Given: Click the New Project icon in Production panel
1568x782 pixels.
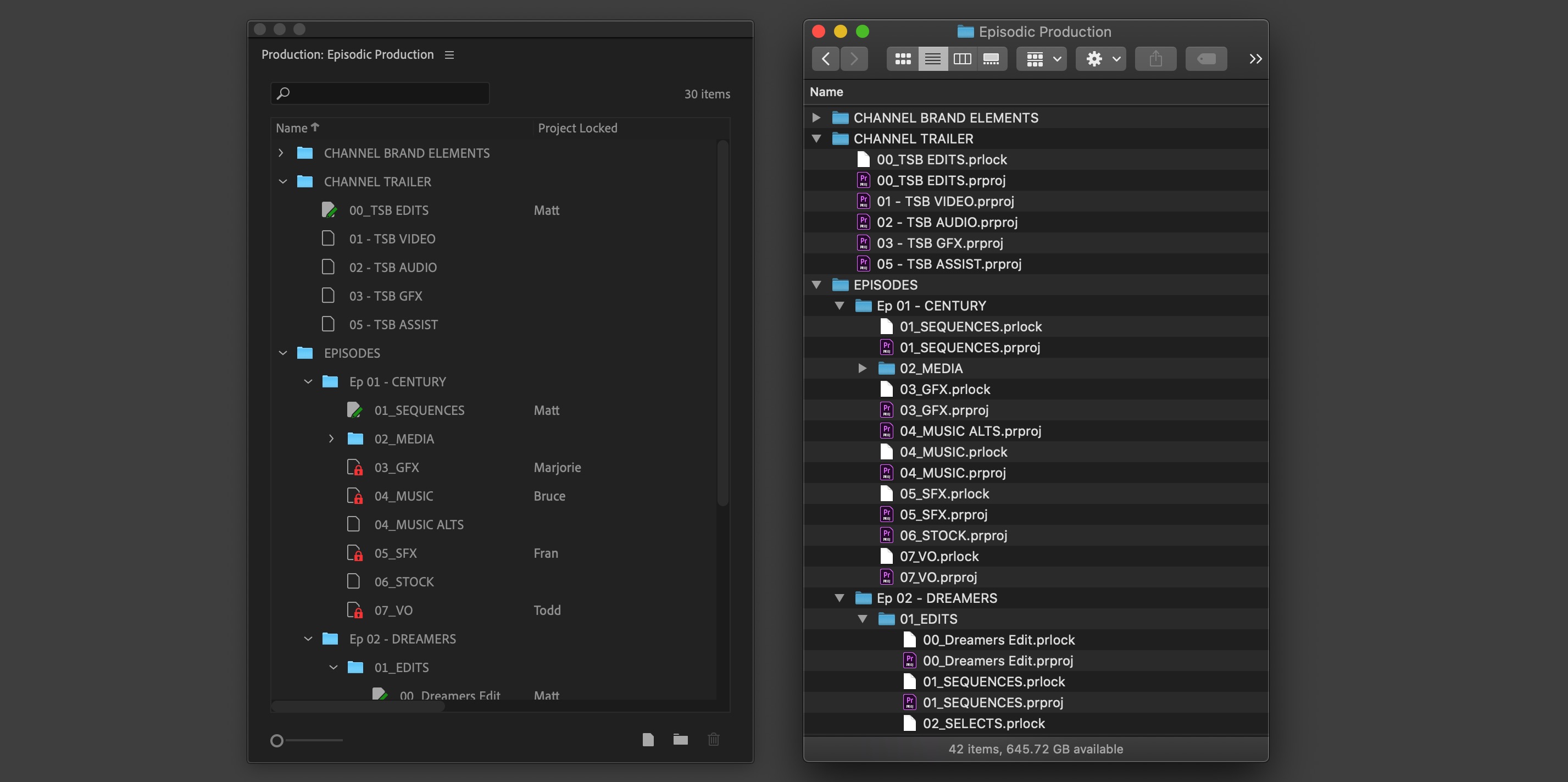Looking at the screenshot, I should point(648,739).
